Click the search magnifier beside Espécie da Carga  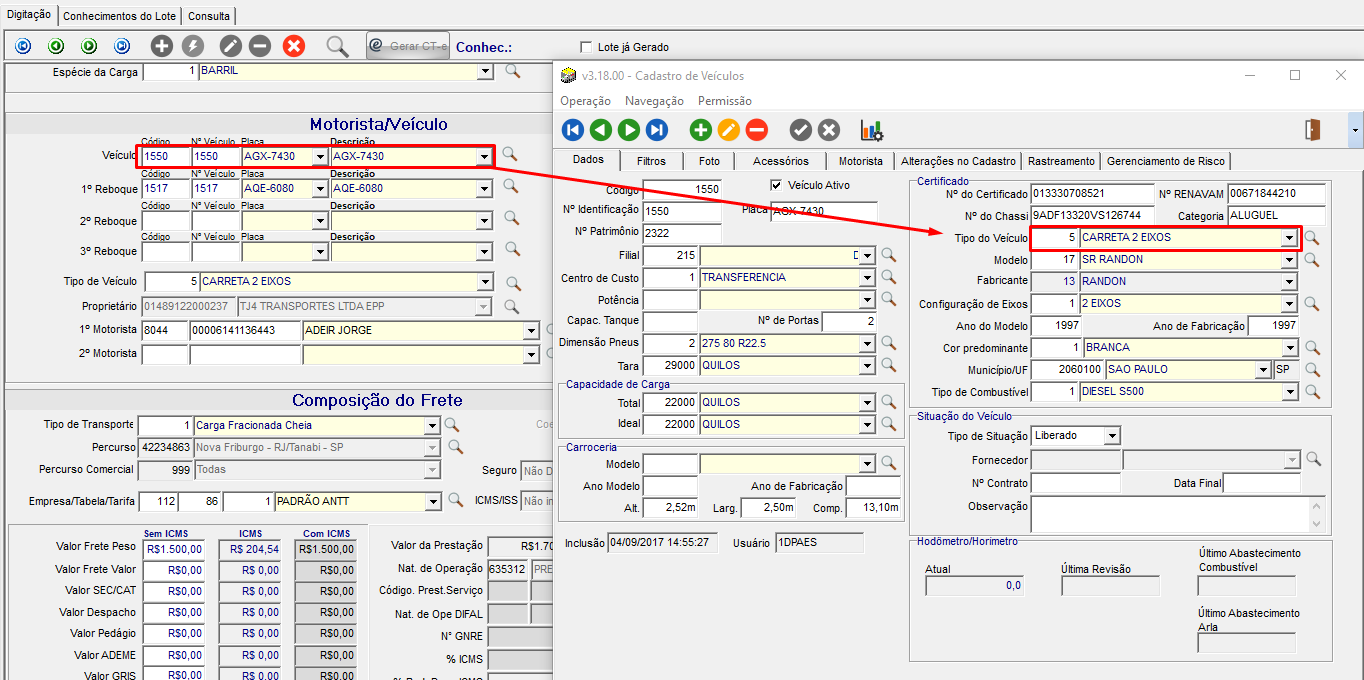pyautogui.click(x=512, y=71)
